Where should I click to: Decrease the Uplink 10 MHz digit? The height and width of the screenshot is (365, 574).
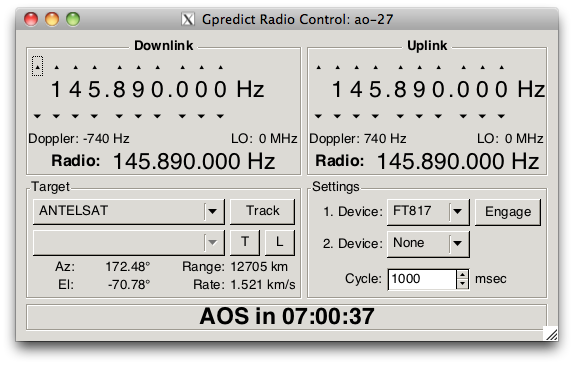(356, 116)
